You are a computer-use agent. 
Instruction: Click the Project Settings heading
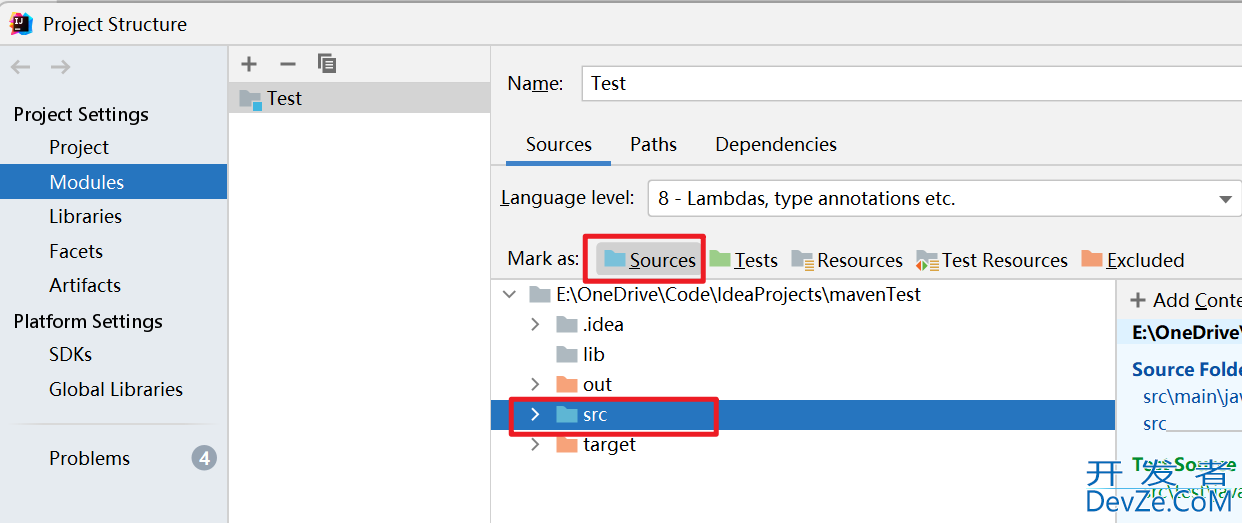[x=81, y=114]
